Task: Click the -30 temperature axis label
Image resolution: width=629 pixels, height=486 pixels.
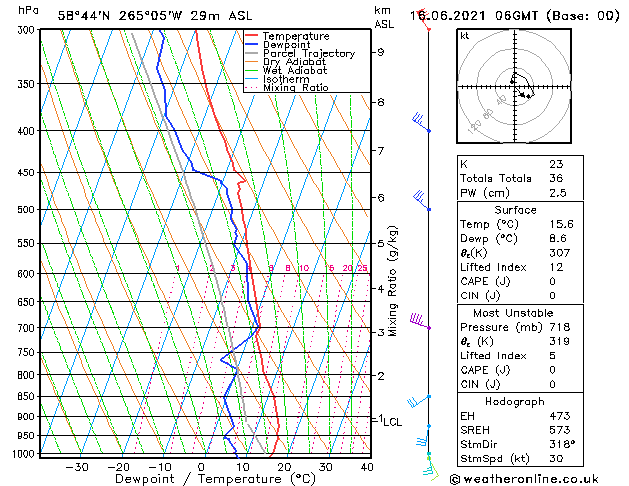Action: point(77,467)
